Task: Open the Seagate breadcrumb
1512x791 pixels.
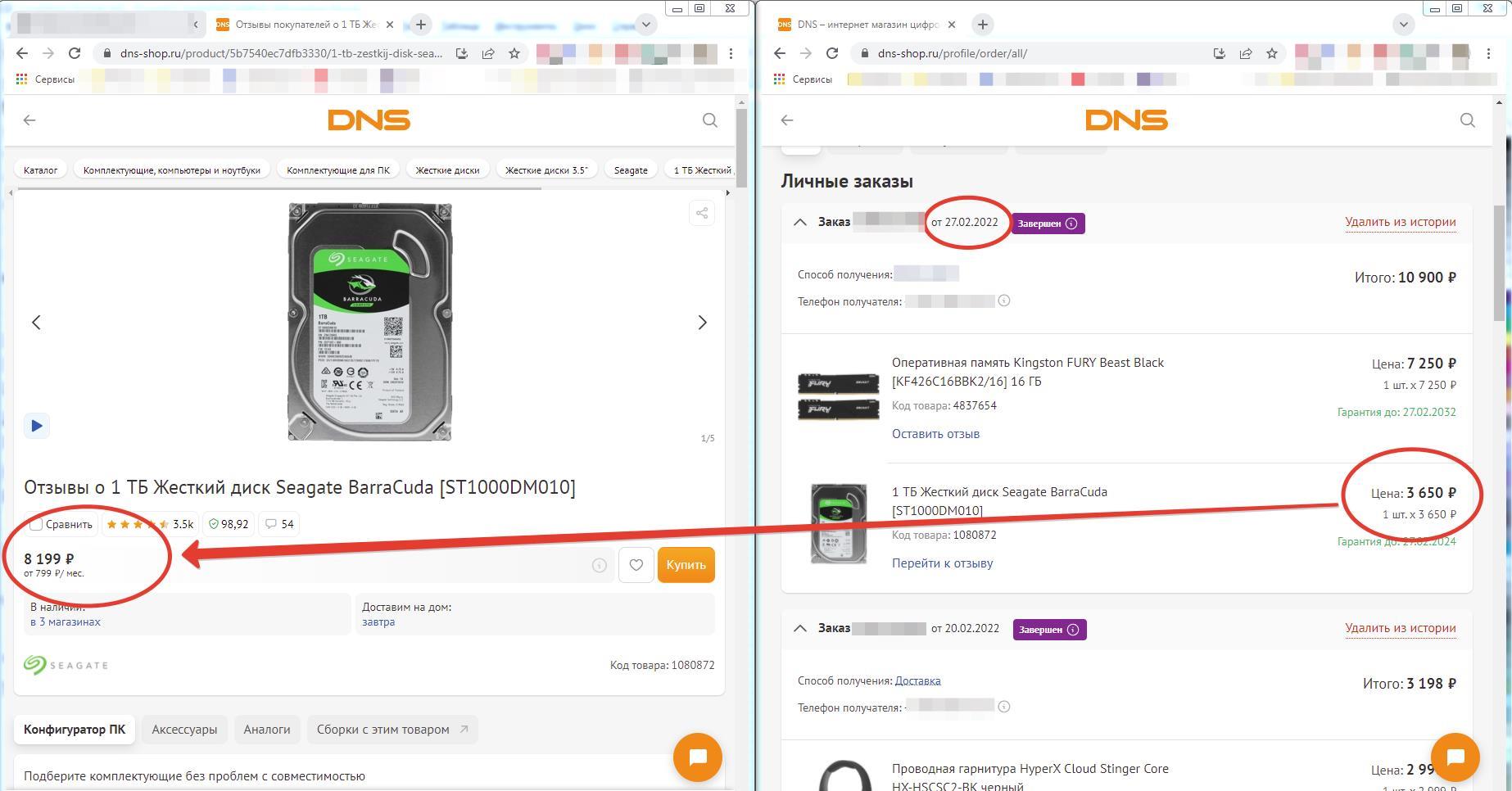Action: tap(631, 170)
